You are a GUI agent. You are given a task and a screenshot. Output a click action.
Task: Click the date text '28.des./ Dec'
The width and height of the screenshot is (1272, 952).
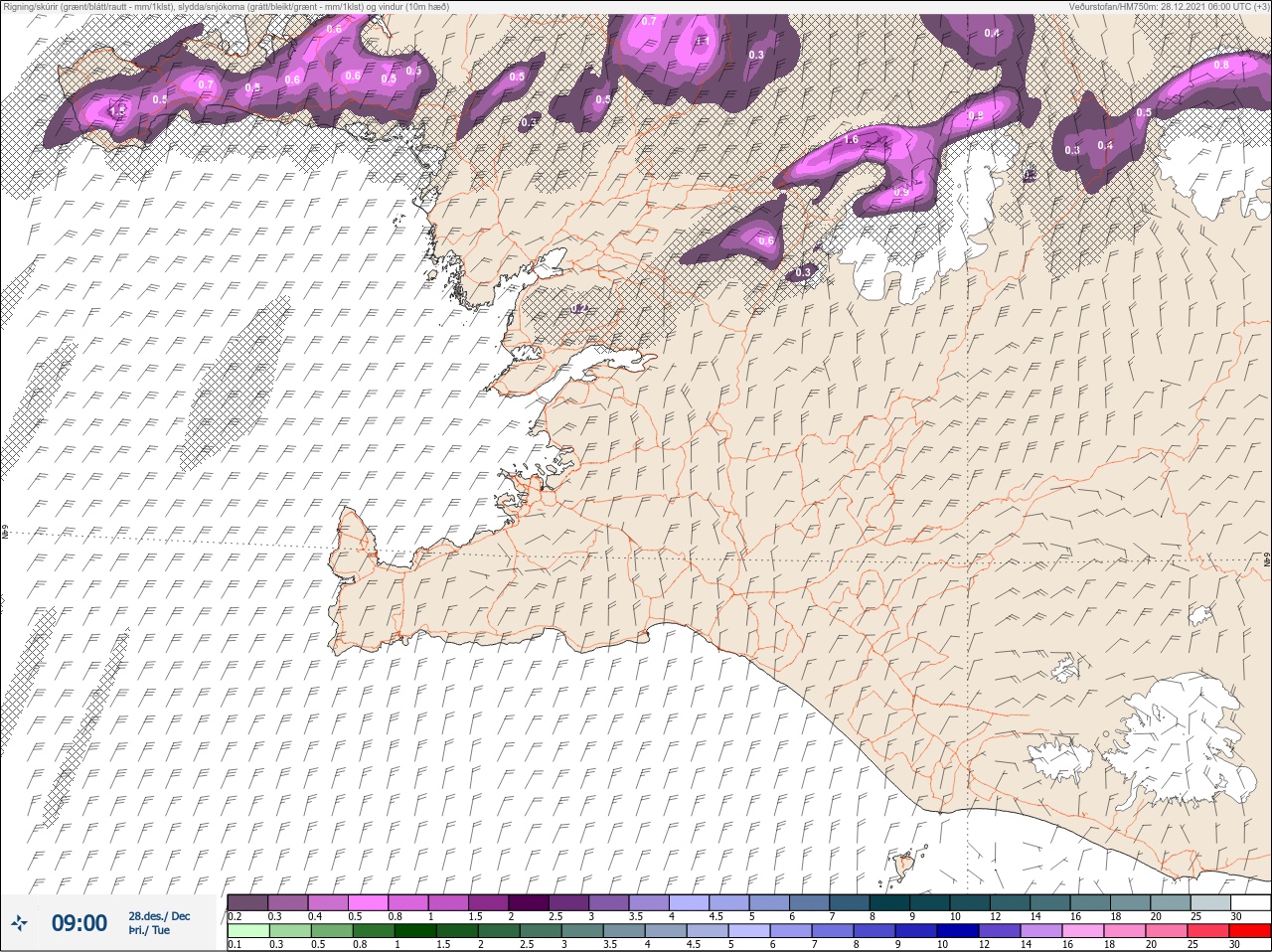point(159,916)
